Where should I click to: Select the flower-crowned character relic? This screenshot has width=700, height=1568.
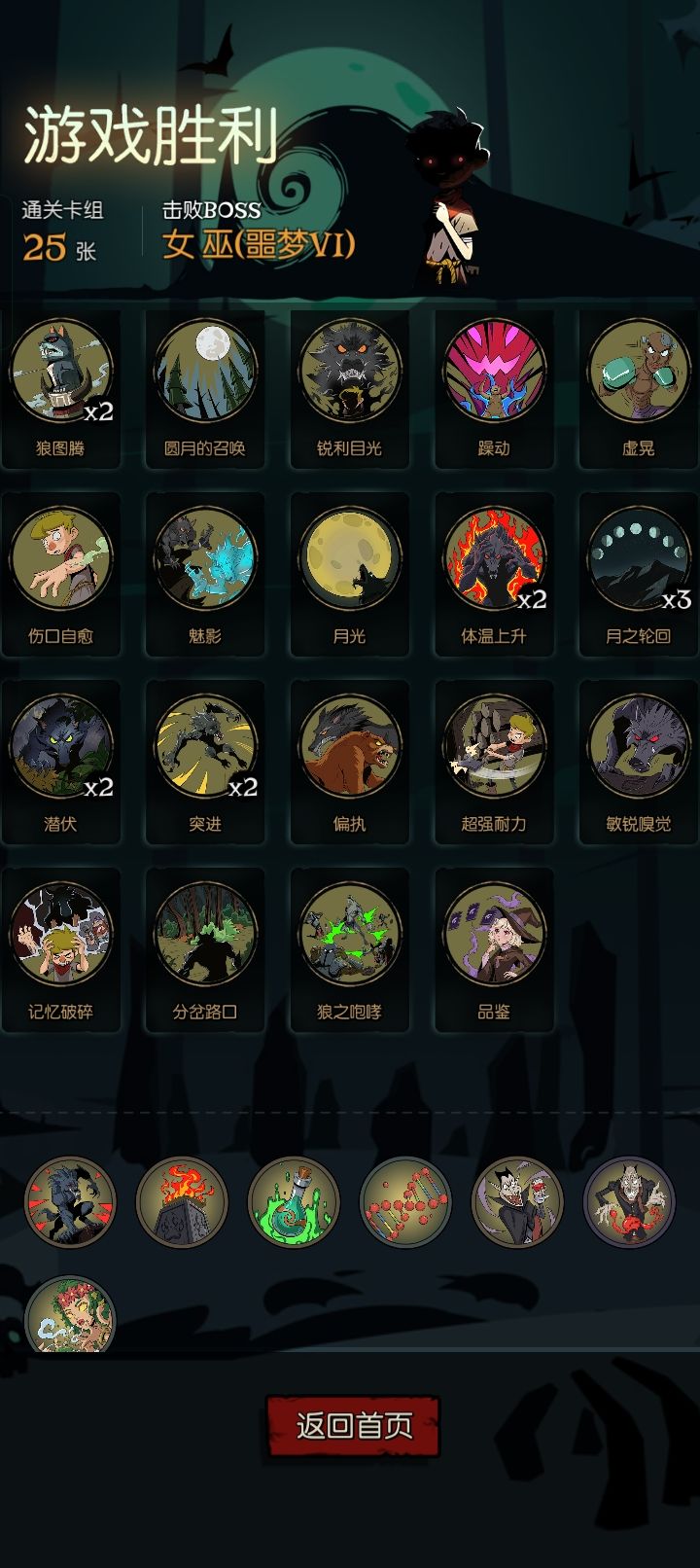(70, 1315)
